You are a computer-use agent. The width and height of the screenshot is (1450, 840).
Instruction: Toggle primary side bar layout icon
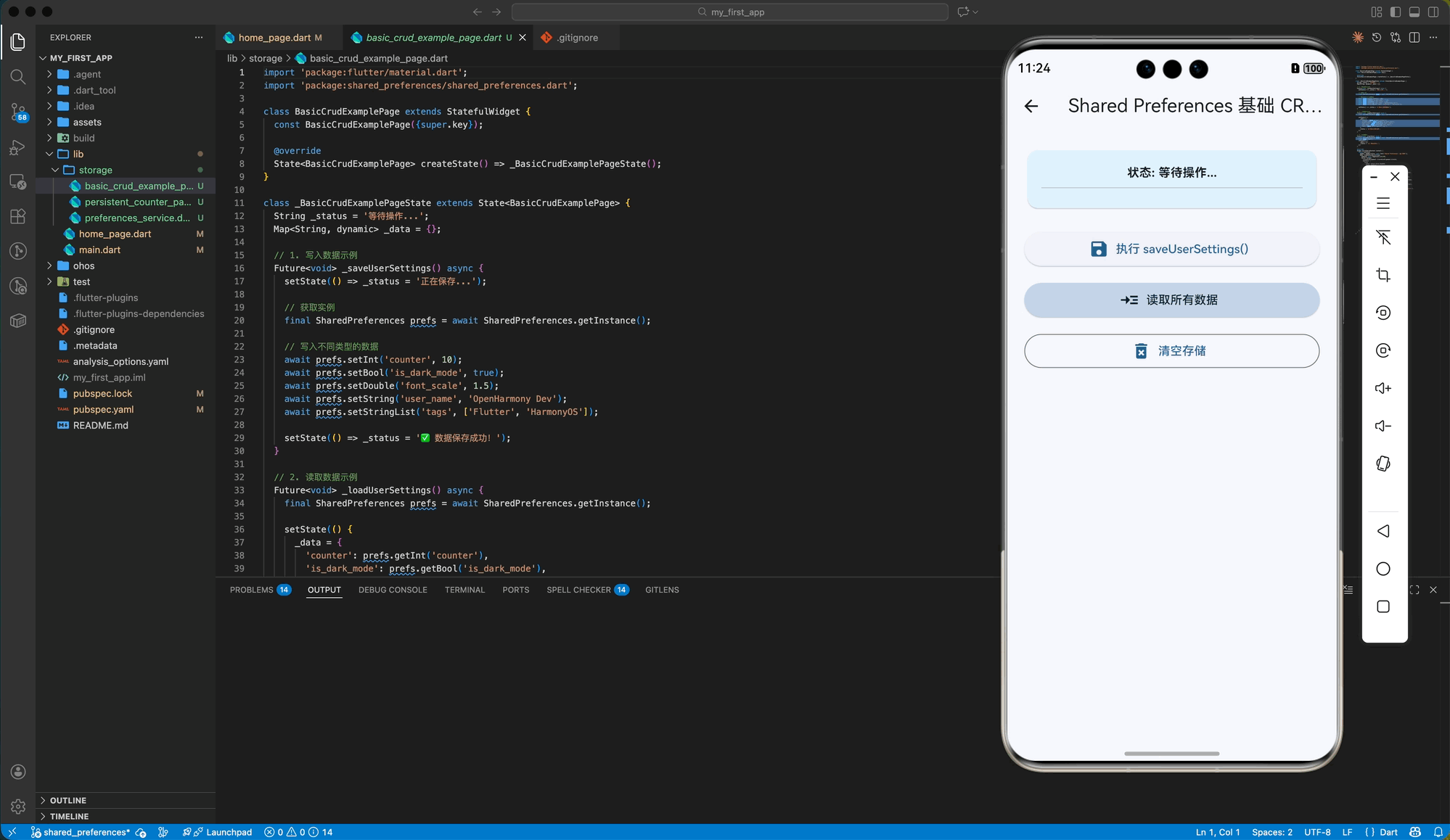(1396, 12)
